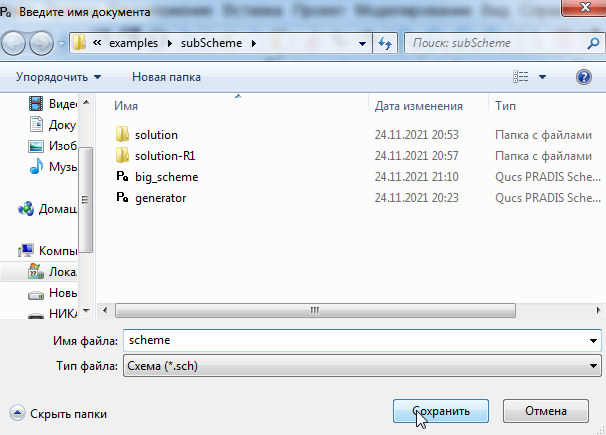Expand the address bar path dropdown
606x435 pixels.
[362, 44]
